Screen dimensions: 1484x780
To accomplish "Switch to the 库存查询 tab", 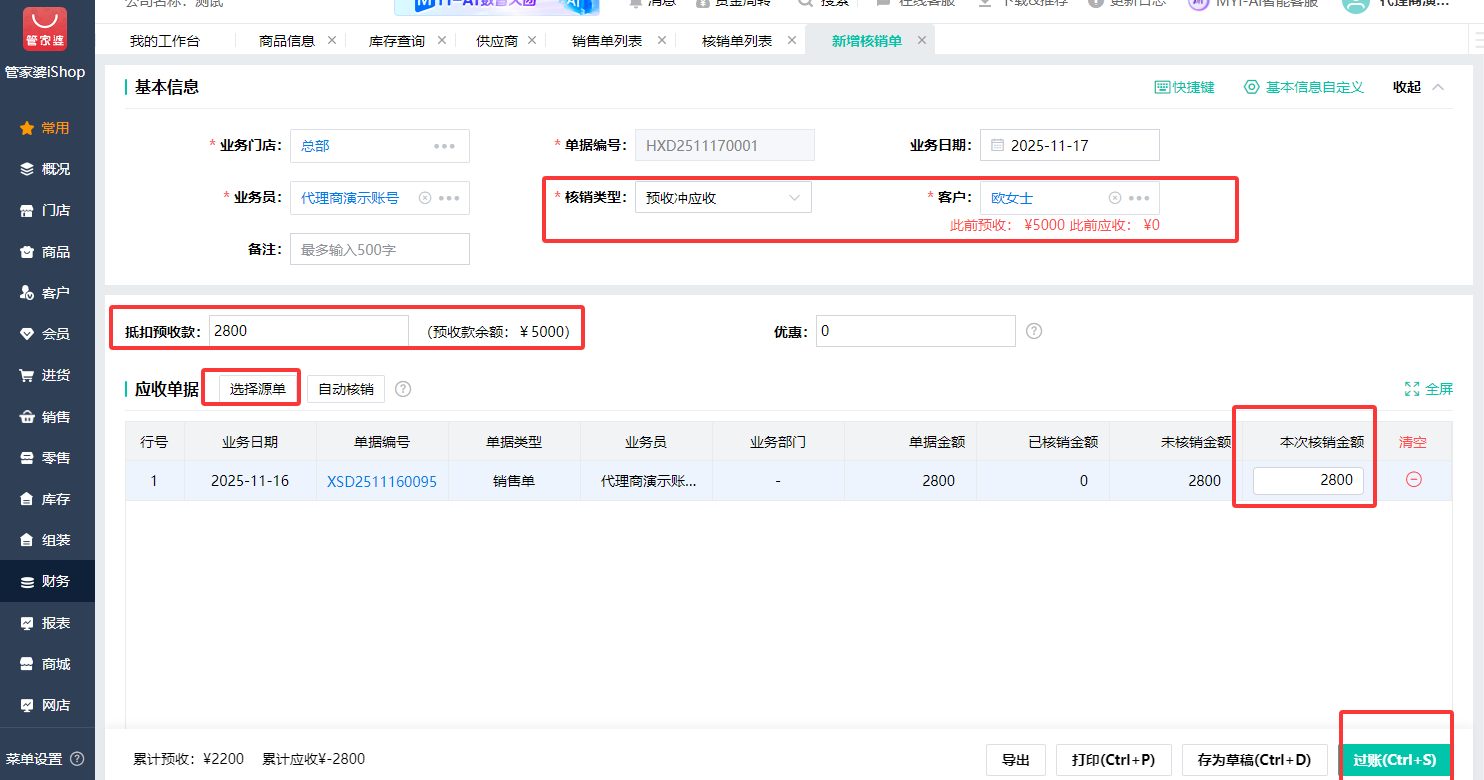I will (398, 40).
